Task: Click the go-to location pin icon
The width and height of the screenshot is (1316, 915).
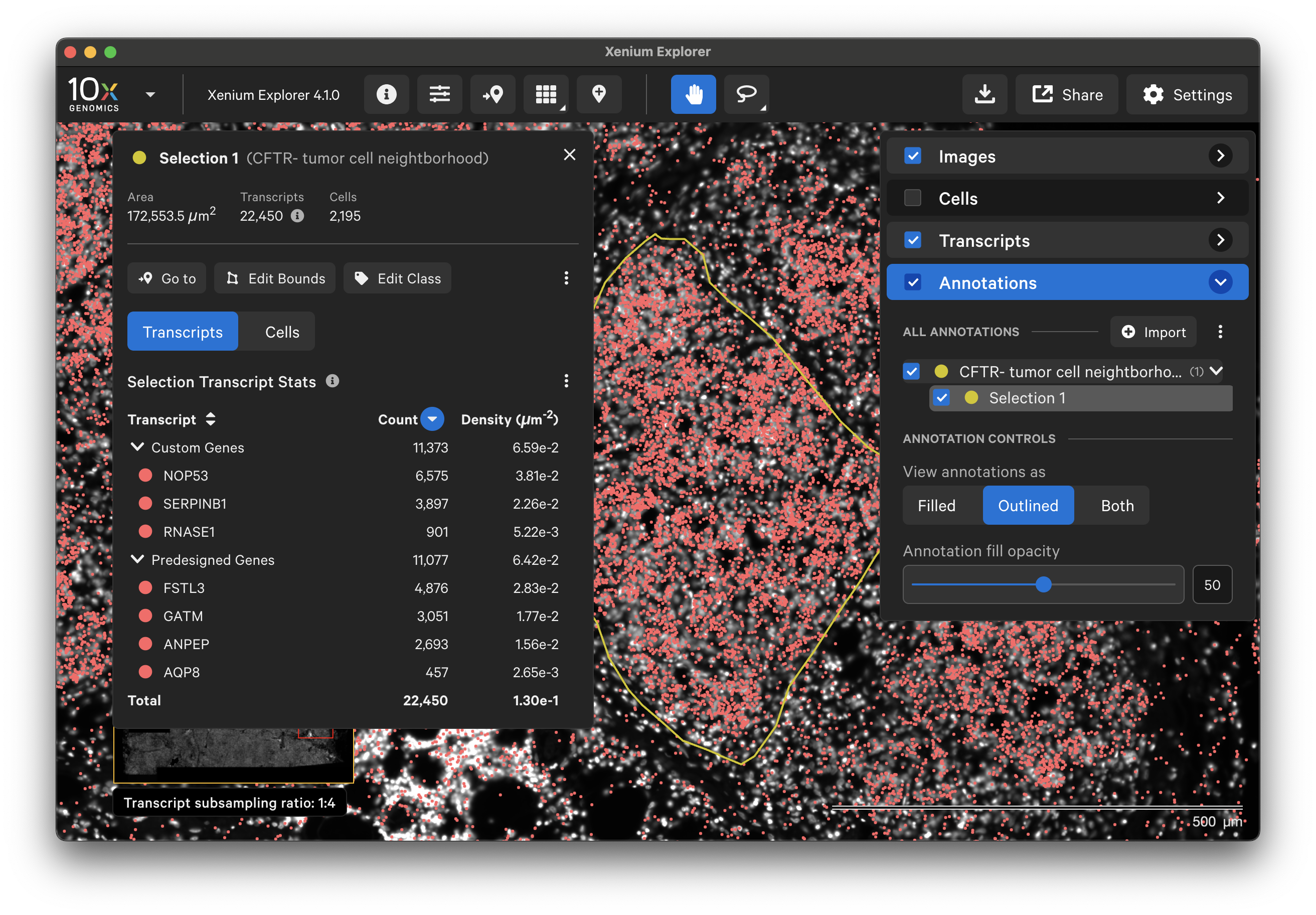Action: (492, 95)
